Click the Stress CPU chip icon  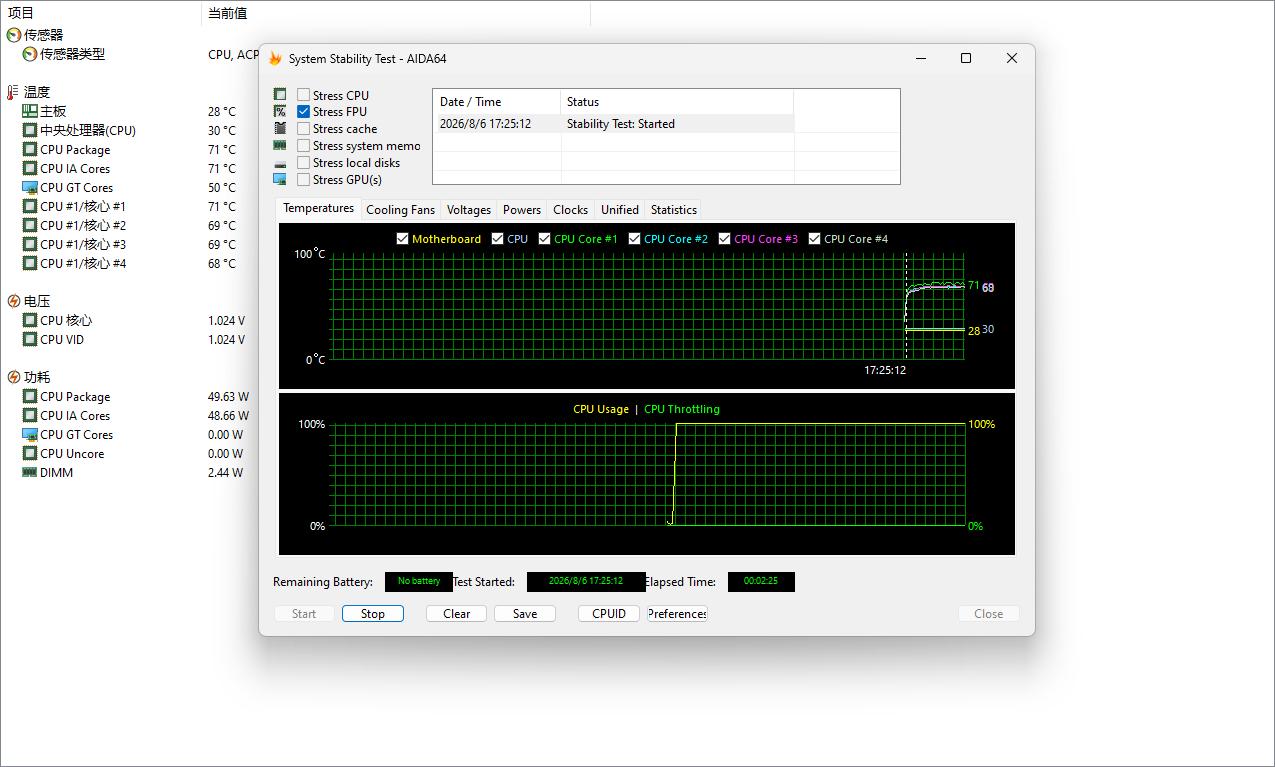(280, 95)
